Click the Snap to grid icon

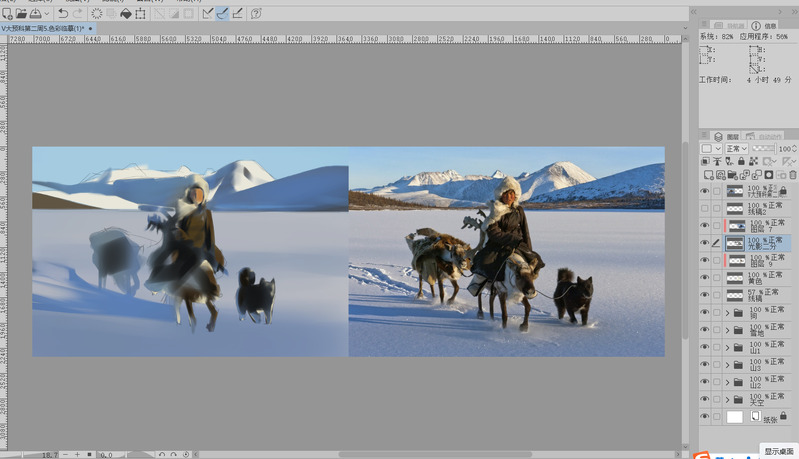pyautogui.click(x=237, y=14)
